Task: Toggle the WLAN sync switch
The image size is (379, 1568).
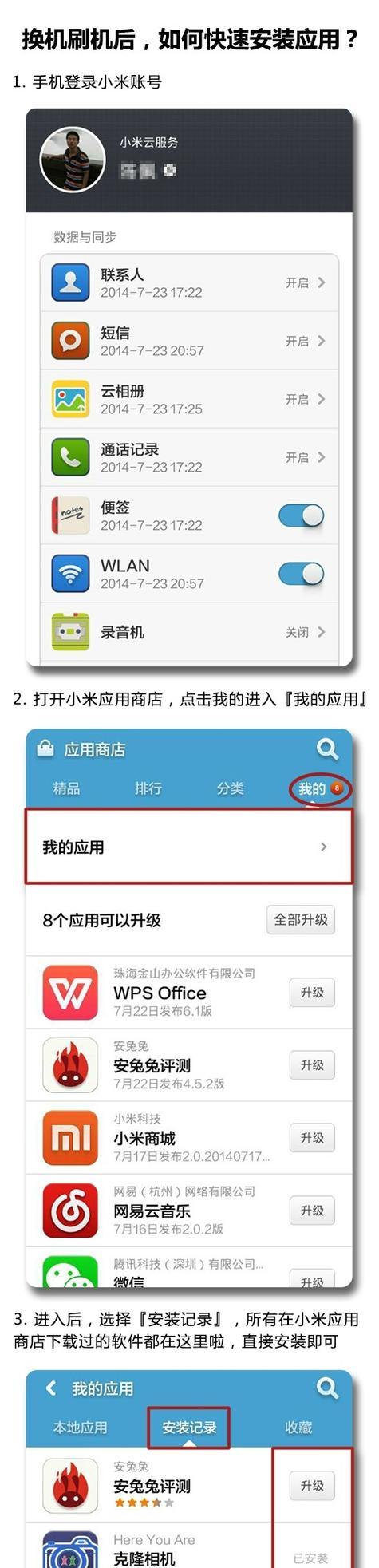Action: coord(301,574)
